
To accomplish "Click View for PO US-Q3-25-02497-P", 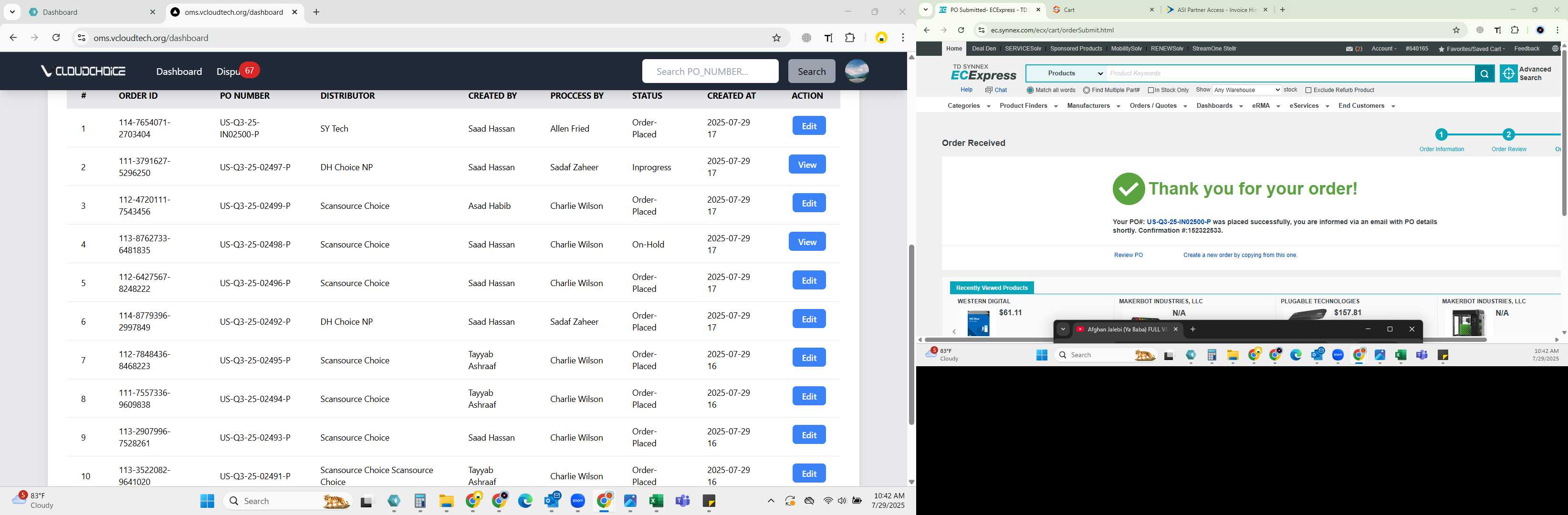I will click(x=806, y=165).
